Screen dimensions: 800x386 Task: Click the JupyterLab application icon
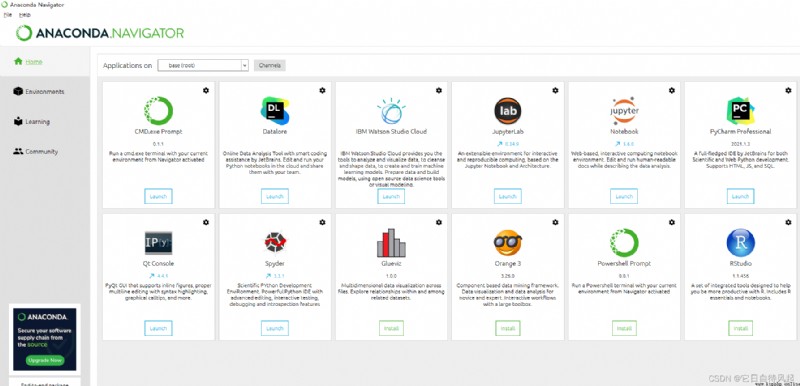[x=508, y=111]
